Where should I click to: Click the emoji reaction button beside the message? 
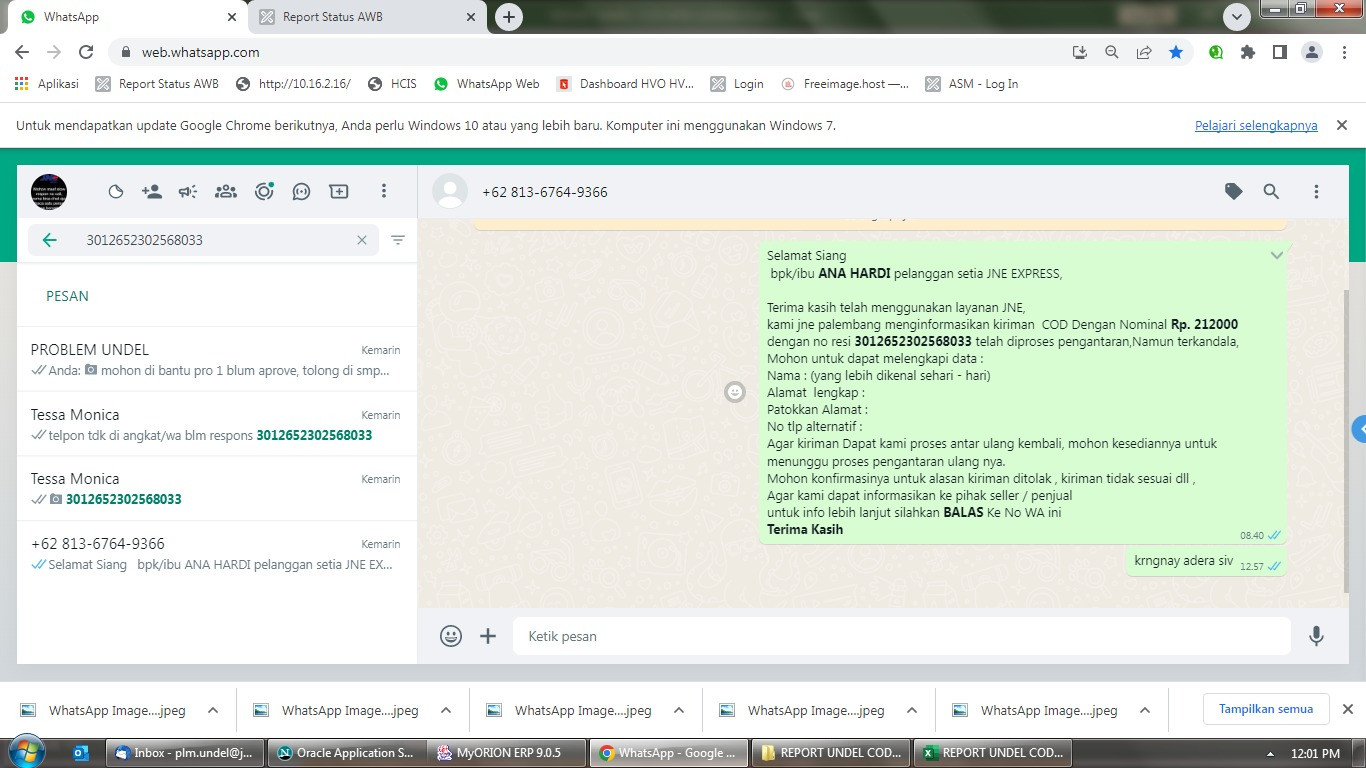pos(735,392)
